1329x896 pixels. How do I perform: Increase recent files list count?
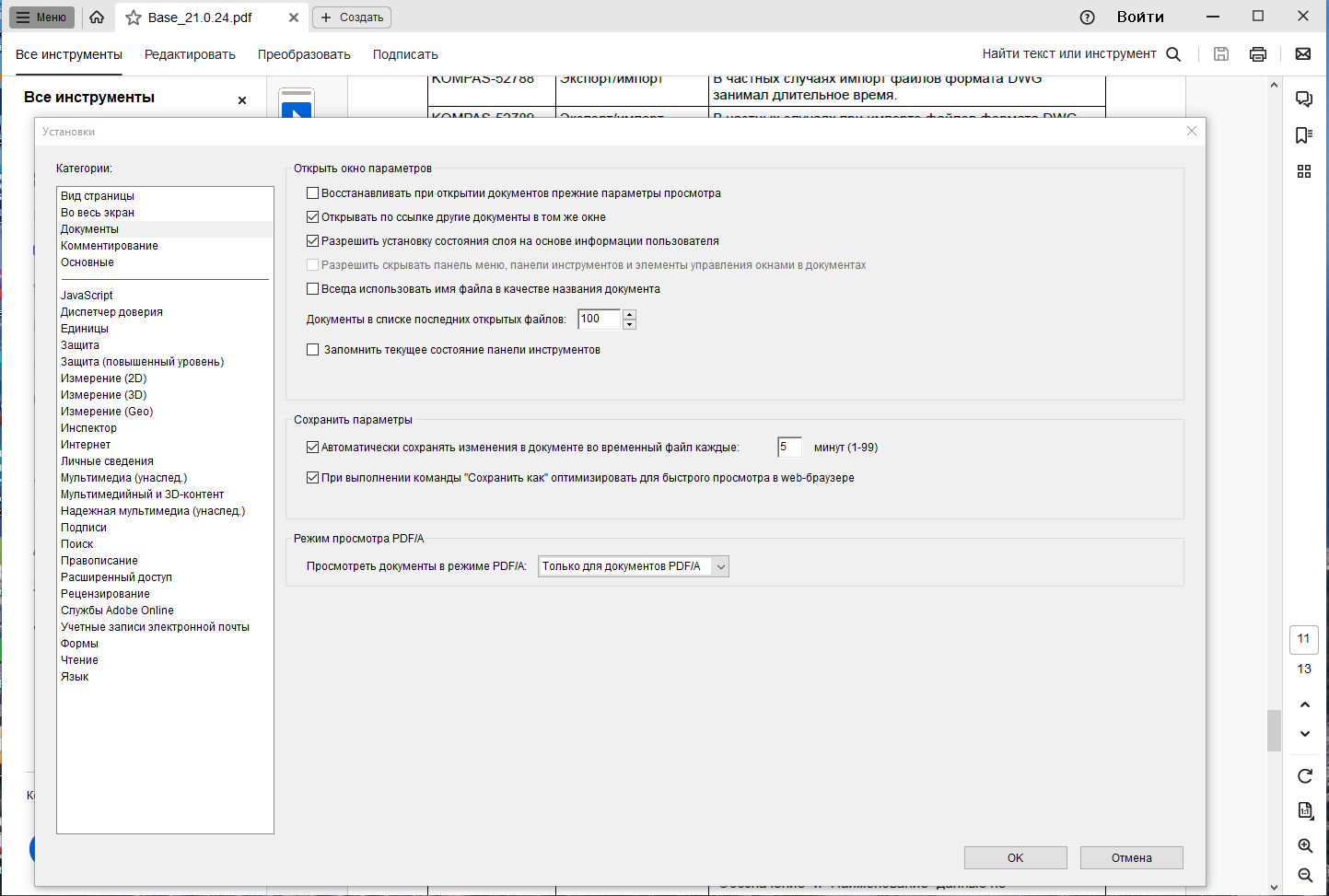click(x=630, y=315)
